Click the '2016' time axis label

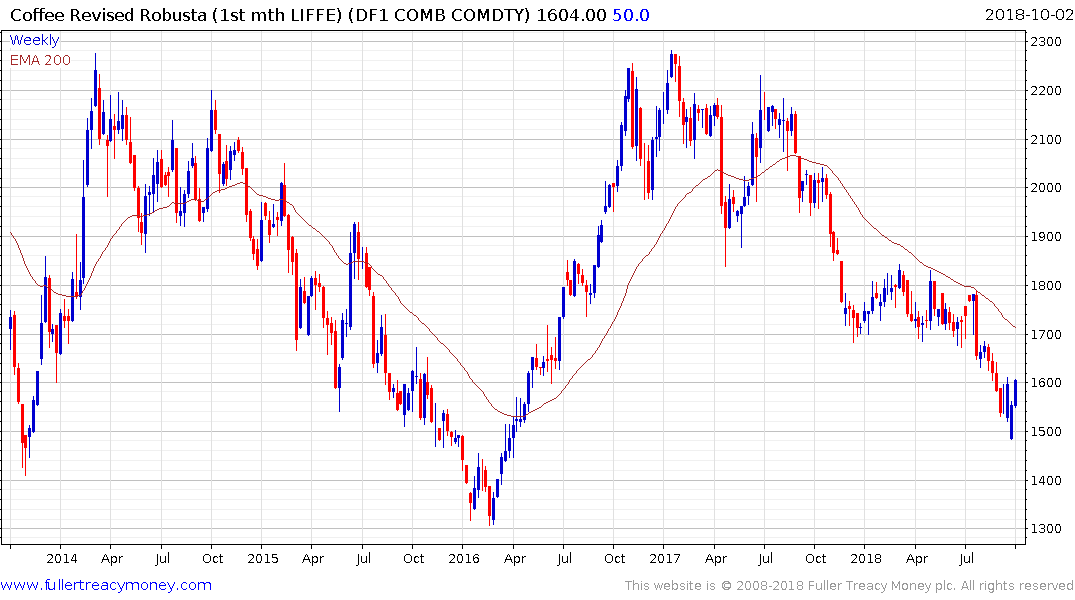click(x=463, y=558)
